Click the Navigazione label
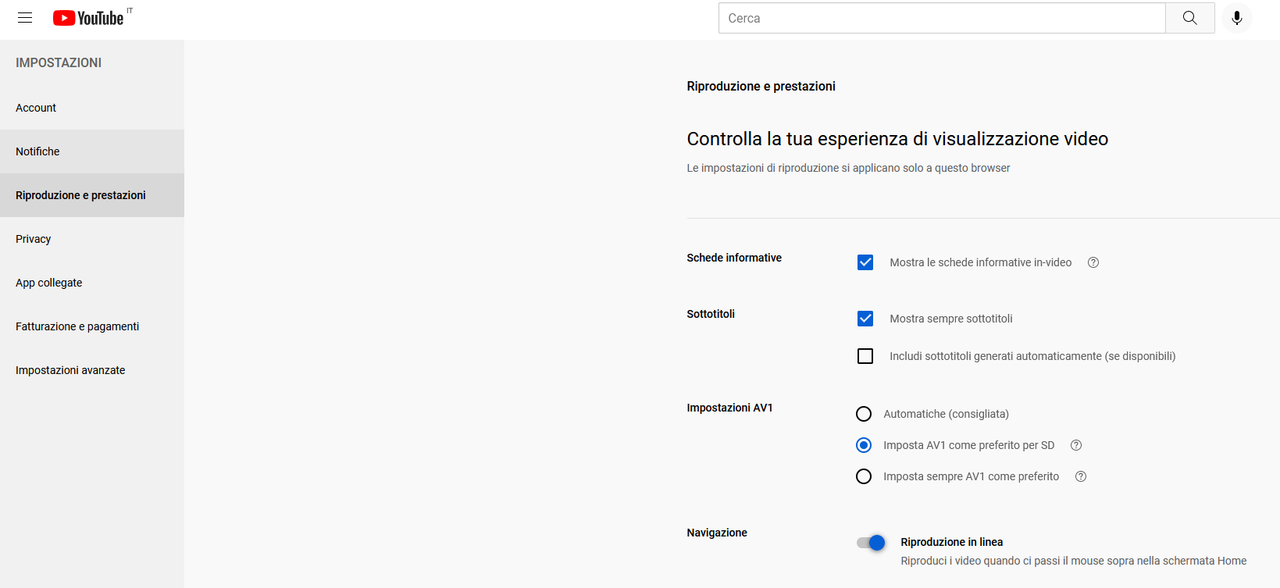 pos(717,533)
